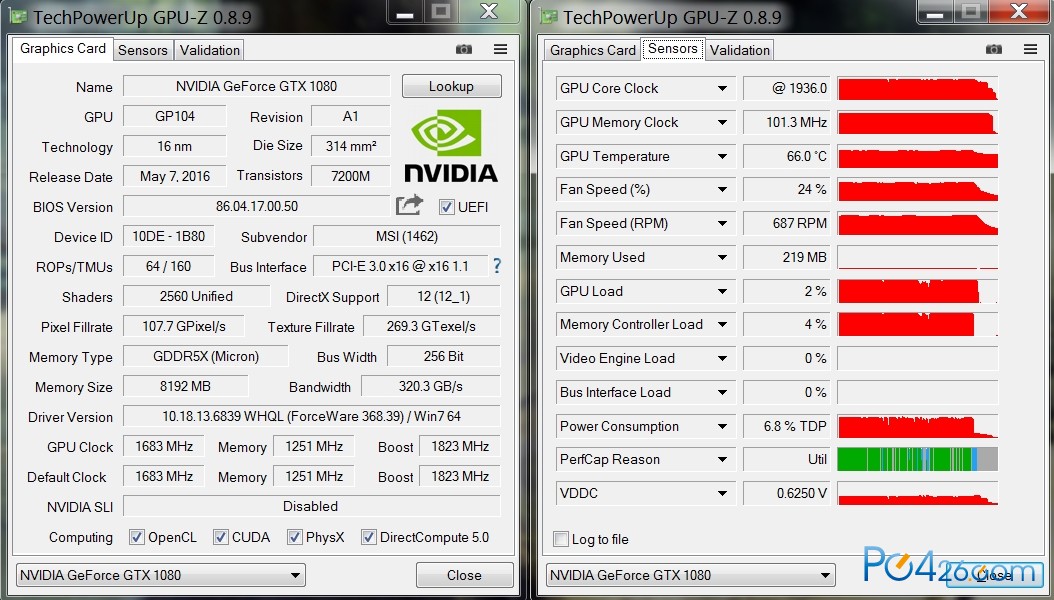The width and height of the screenshot is (1054, 600).
Task: Toggle the DirectCompute 5.0 checkbox
Action: click(x=368, y=537)
